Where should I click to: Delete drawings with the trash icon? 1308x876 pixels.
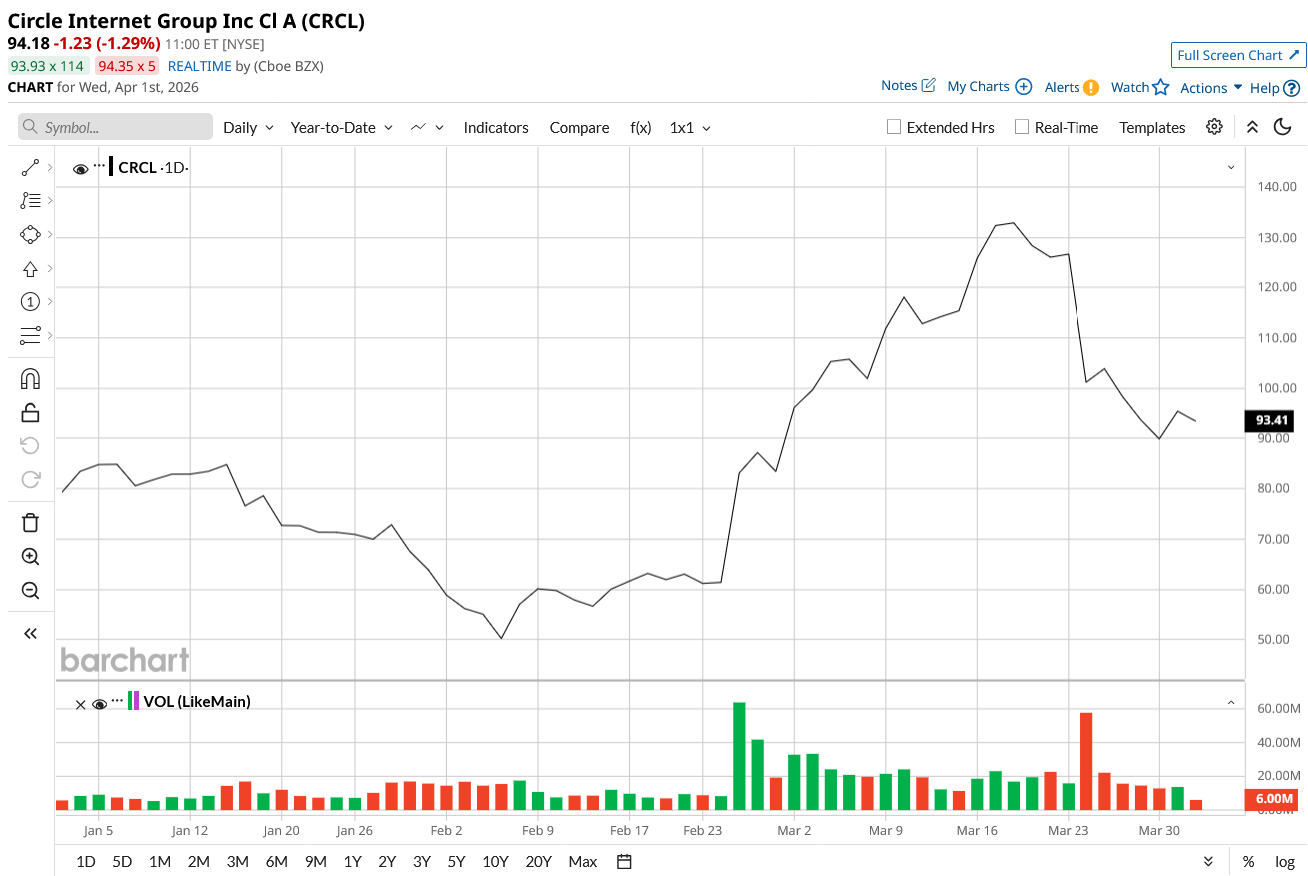pyautogui.click(x=30, y=523)
